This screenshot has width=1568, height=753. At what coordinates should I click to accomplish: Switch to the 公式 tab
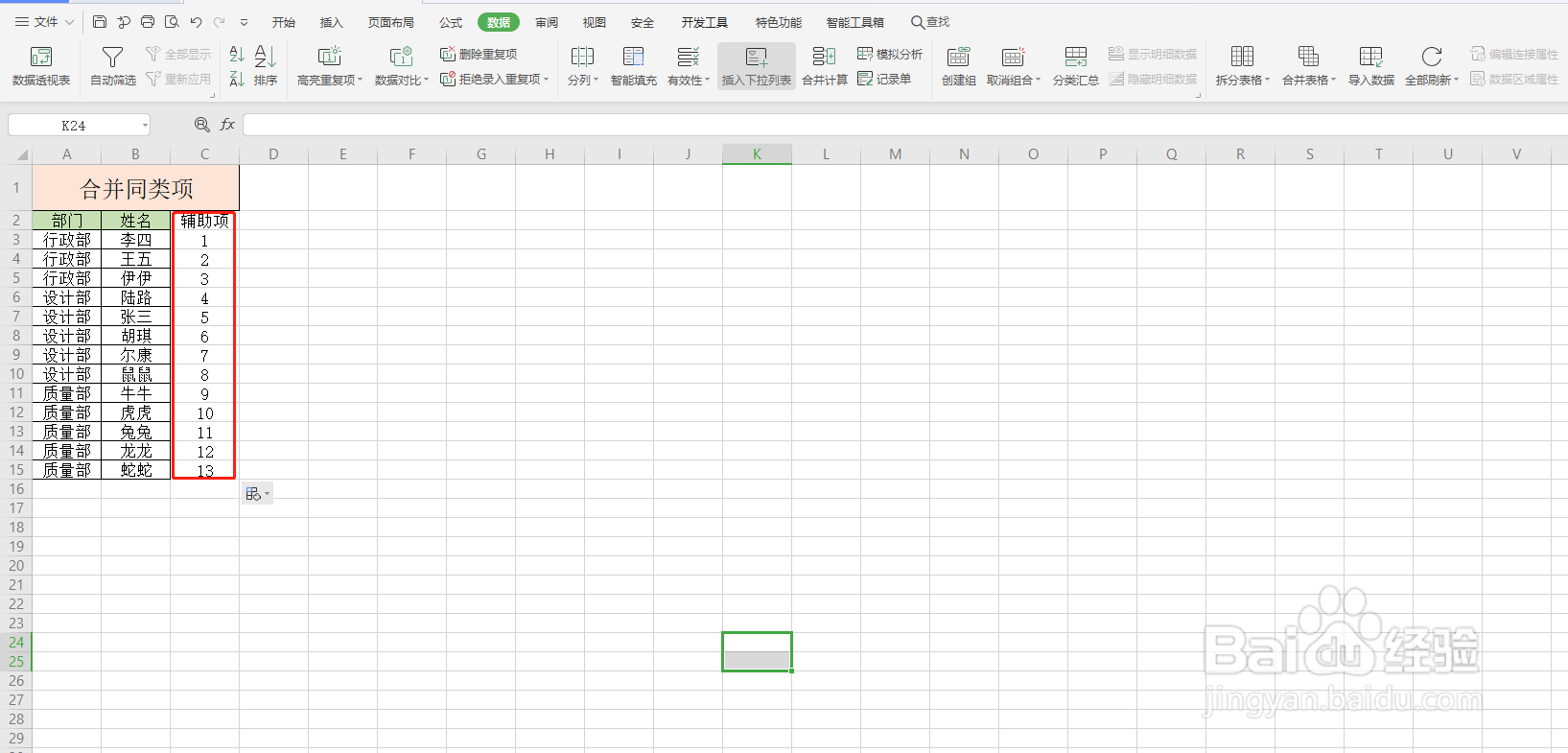[451, 22]
